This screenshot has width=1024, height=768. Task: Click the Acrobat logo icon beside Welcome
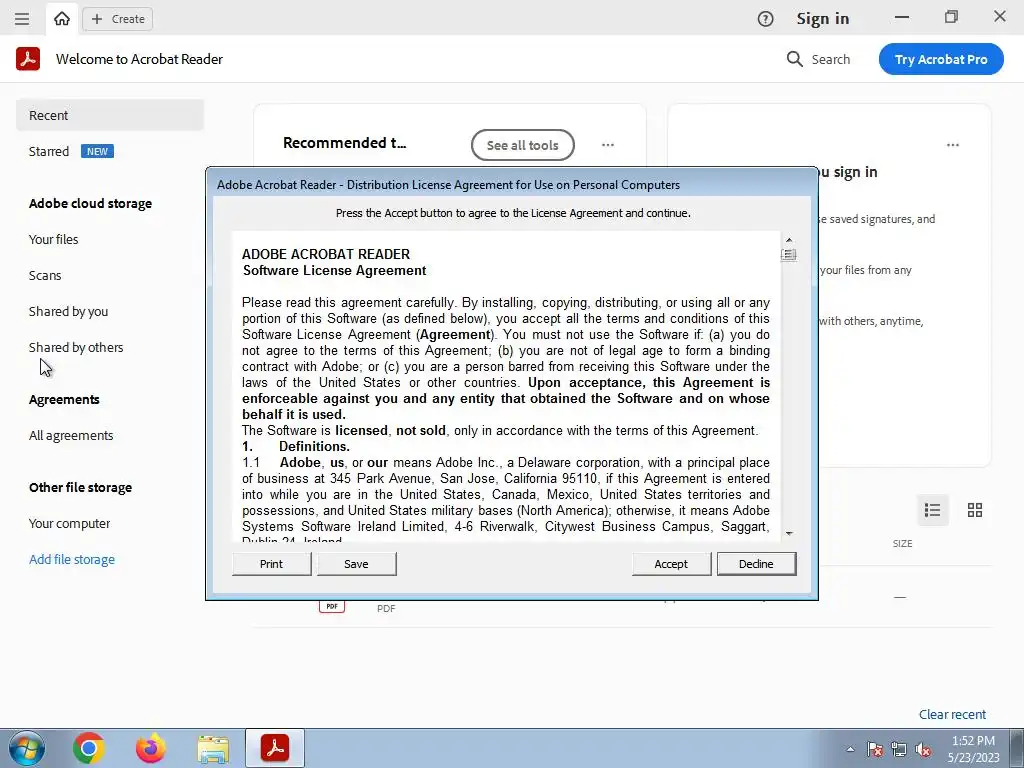tap(28, 59)
